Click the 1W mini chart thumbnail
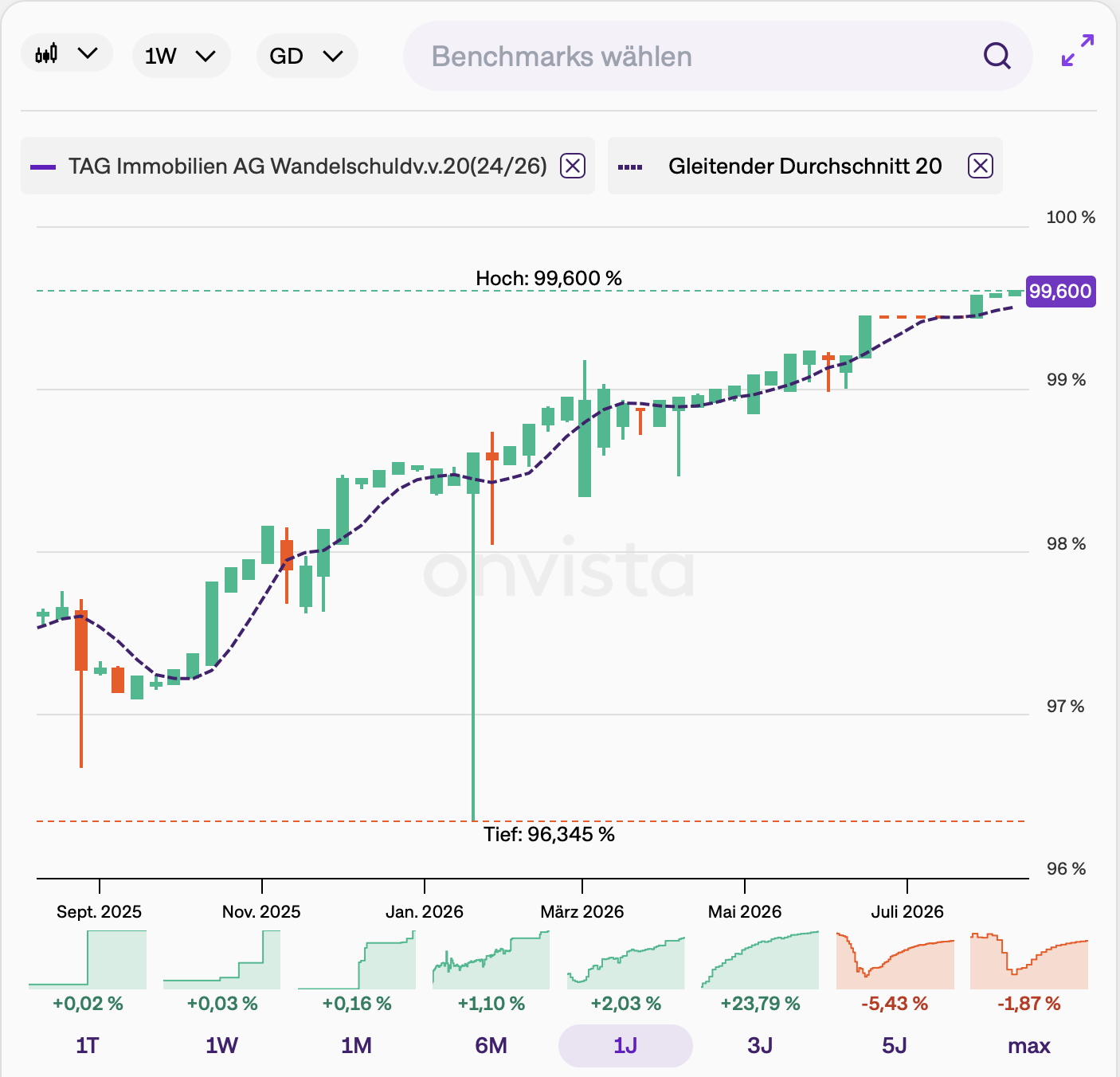1120x1077 pixels. [221, 961]
